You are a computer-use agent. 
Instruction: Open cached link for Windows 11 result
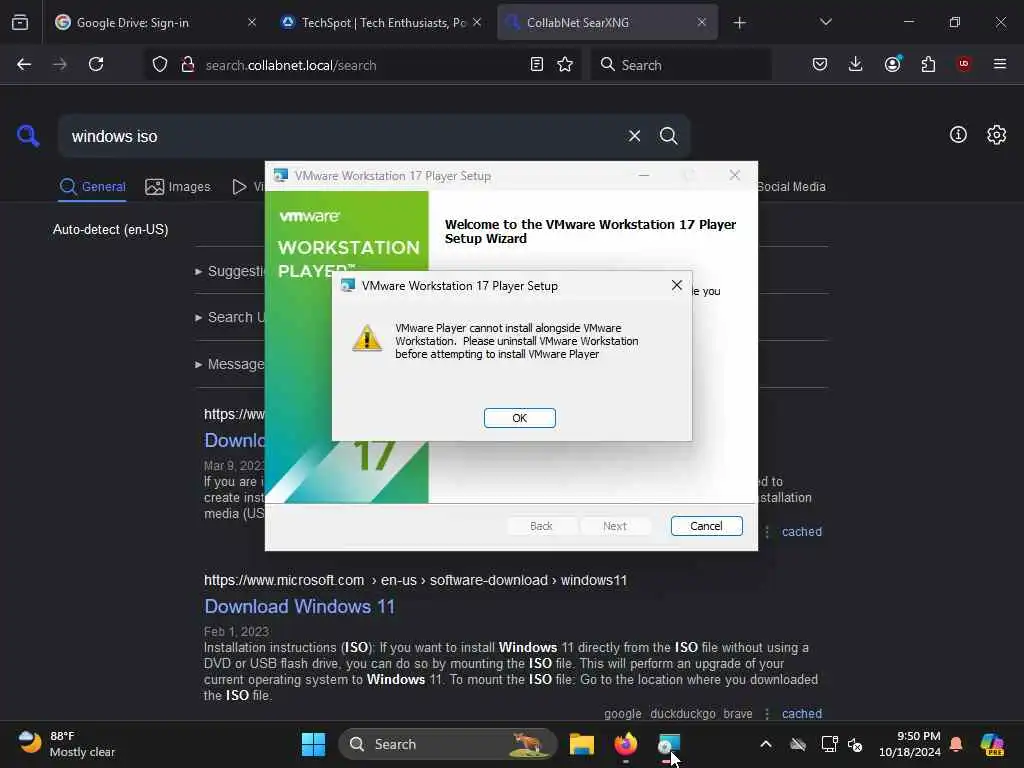coord(801,713)
